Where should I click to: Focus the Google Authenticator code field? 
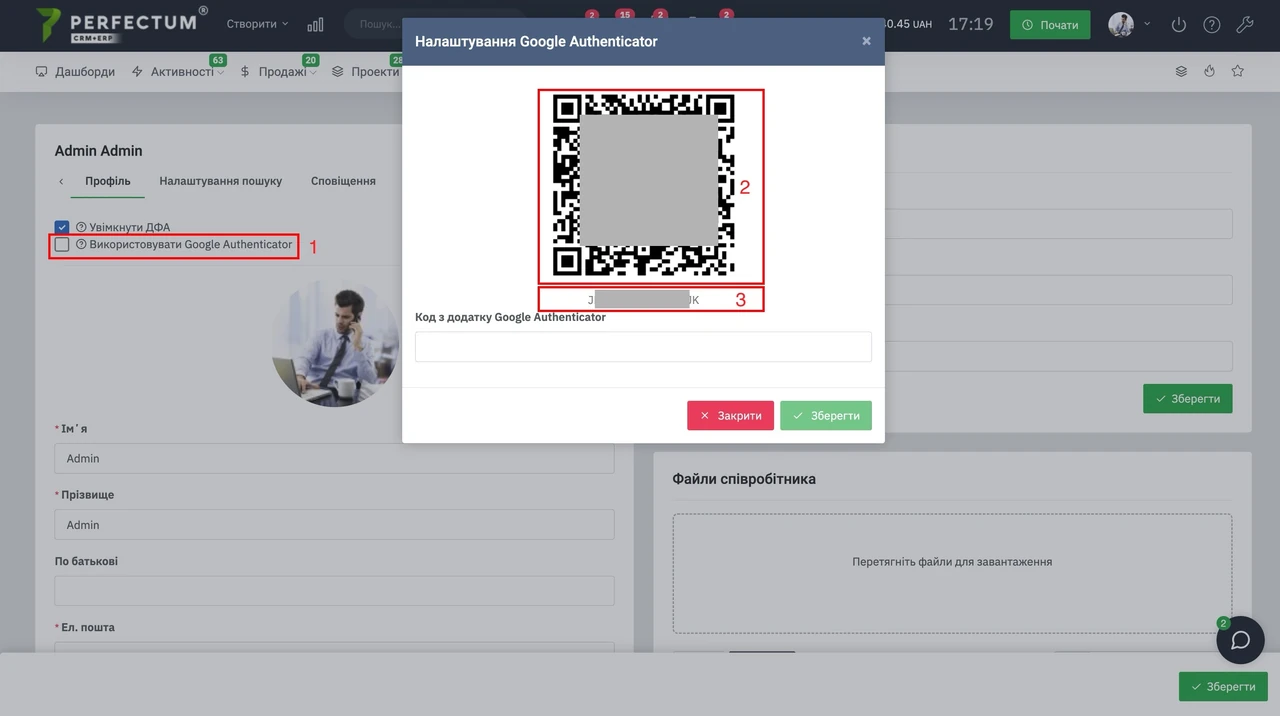(643, 346)
